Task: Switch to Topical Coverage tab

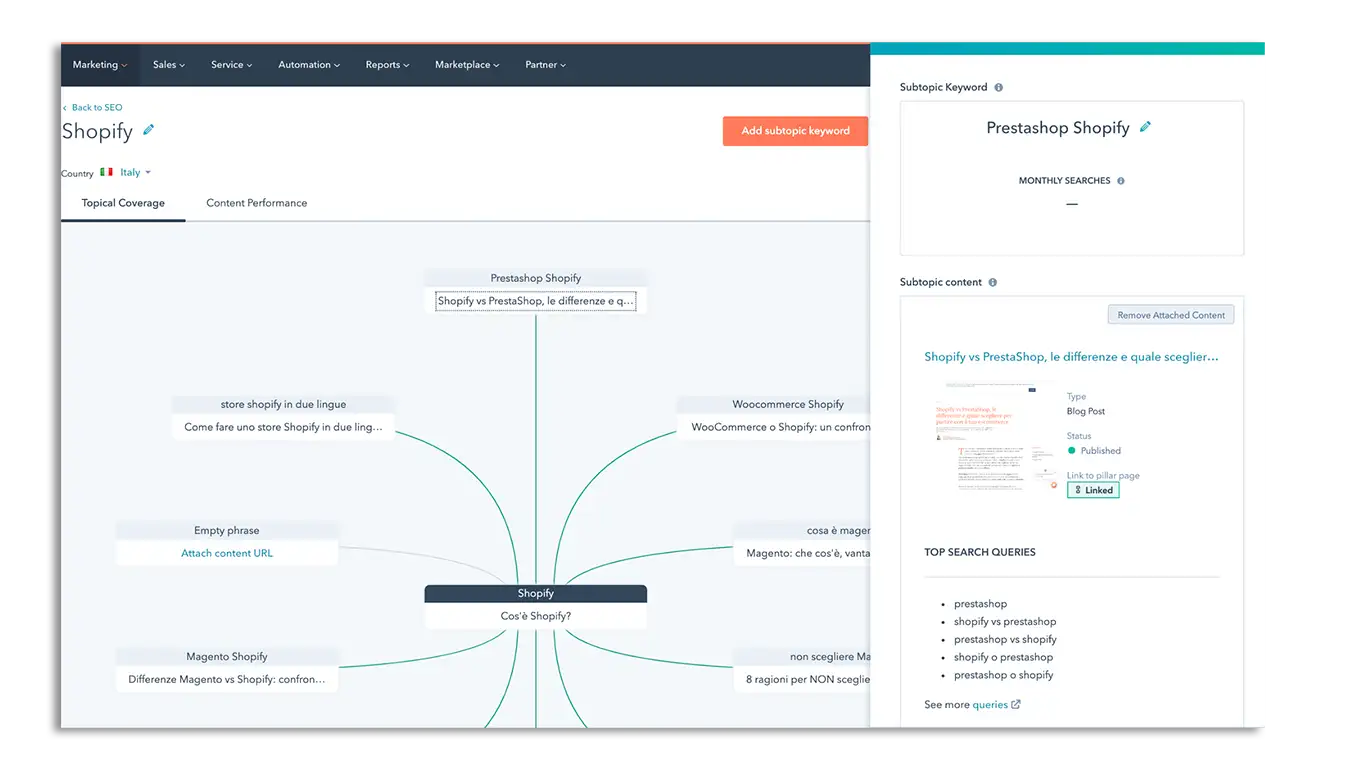Action: (x=123, y=203)
